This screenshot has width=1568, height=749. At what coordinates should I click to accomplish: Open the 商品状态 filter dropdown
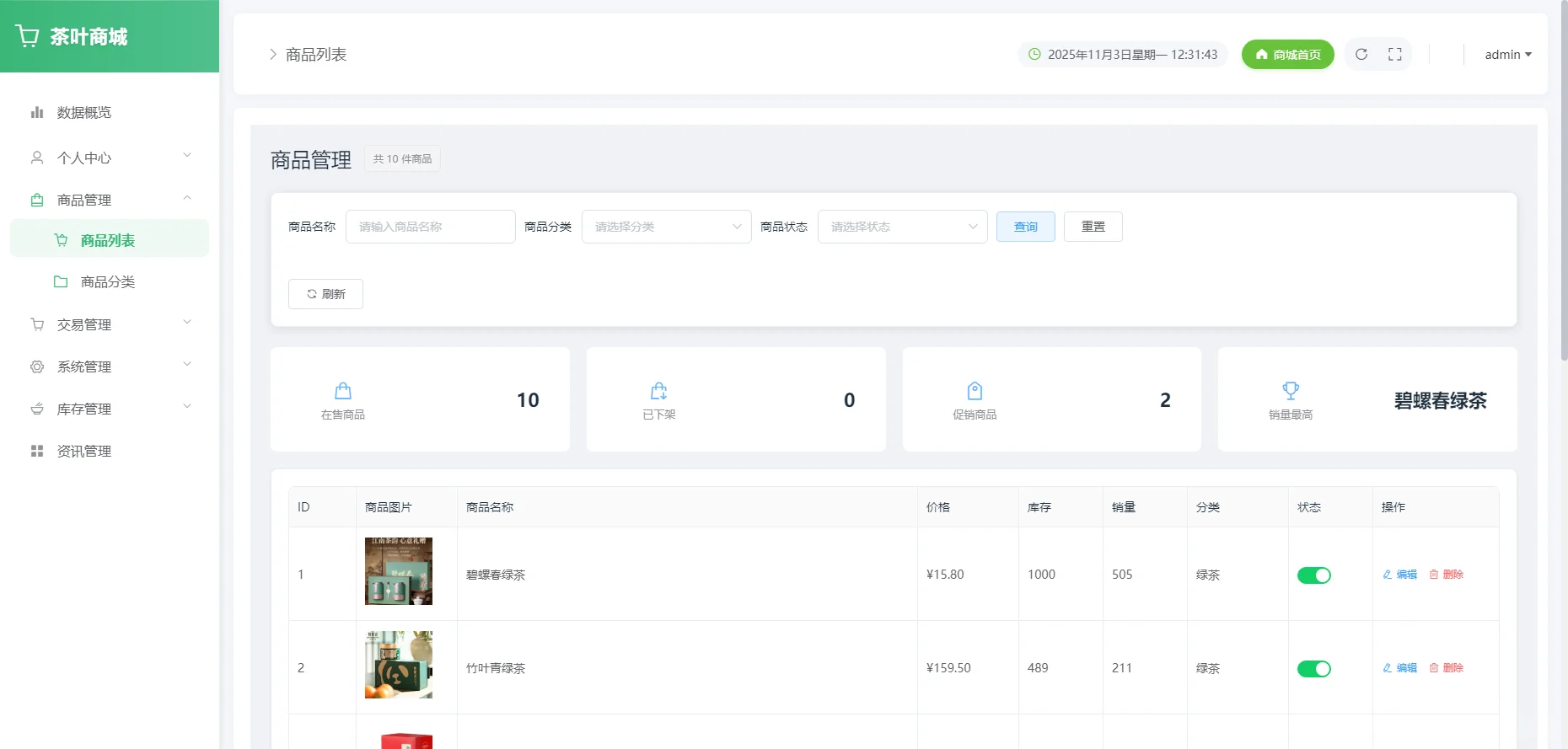[x=902, y=227]
